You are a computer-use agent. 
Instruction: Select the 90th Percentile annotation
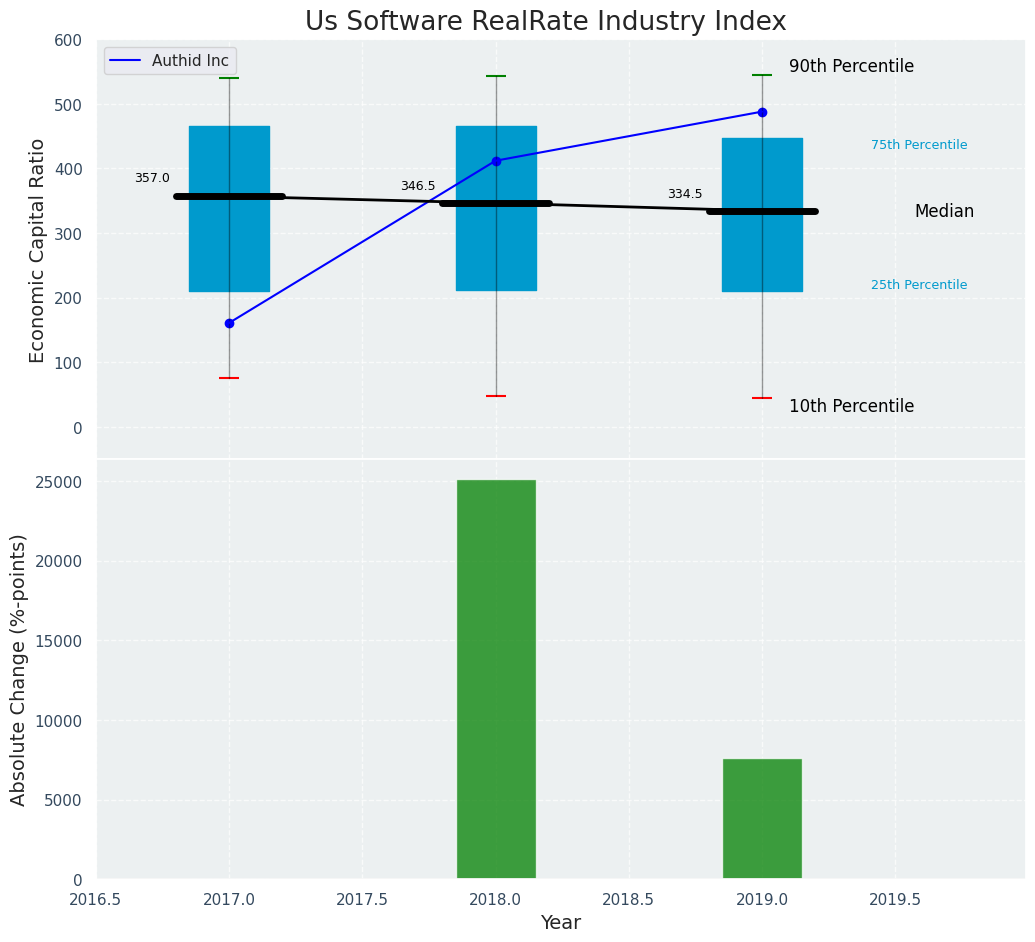851,67
